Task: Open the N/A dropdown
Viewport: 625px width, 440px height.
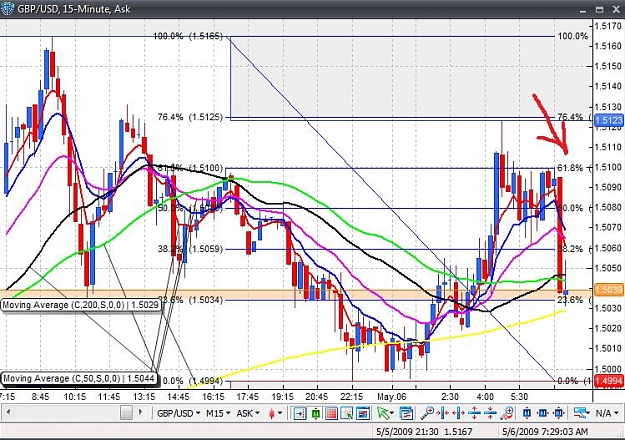Action: point(607,413)
